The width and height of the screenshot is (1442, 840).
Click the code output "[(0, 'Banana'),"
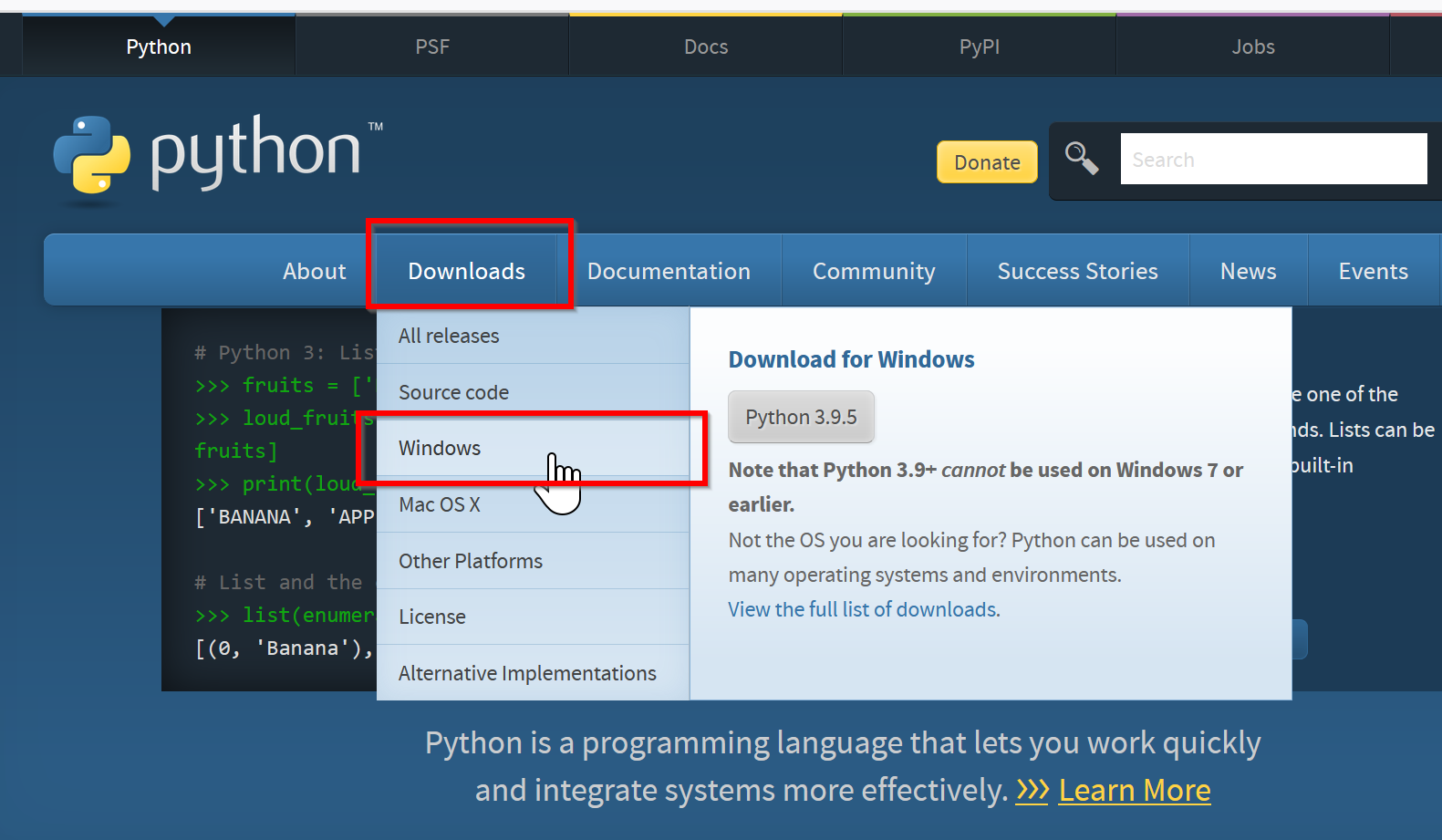point(285,648)
